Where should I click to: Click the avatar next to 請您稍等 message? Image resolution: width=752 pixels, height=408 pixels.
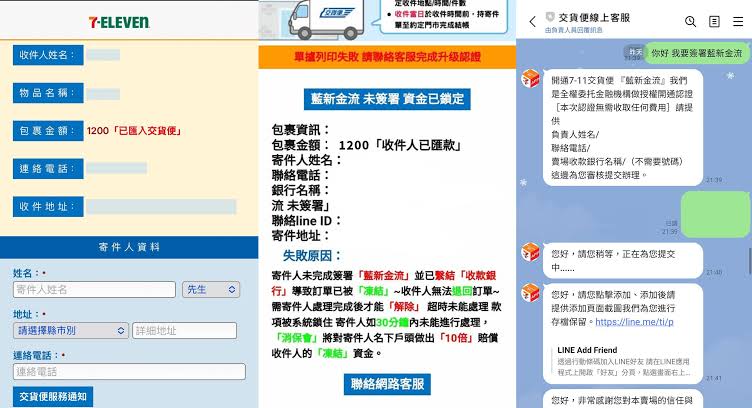tap(531, 252)
